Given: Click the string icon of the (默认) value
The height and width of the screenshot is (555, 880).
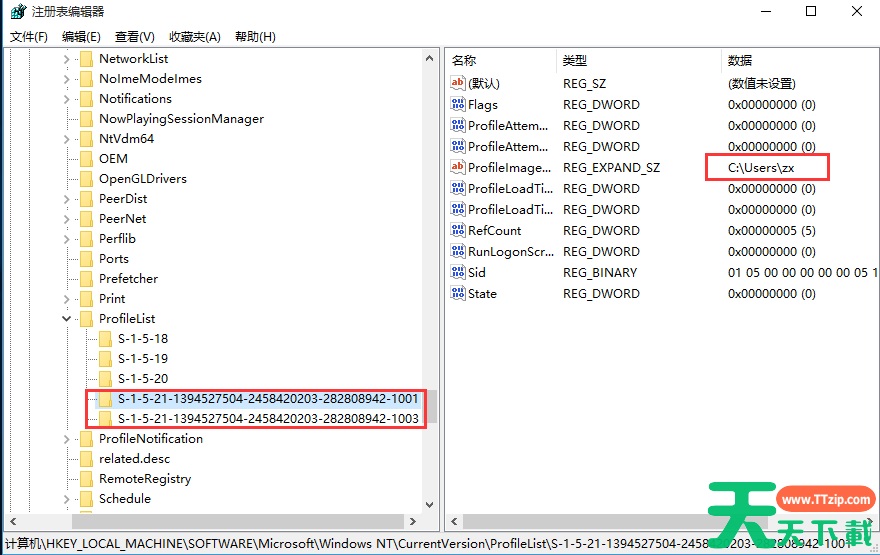Looking at the screenshot, I should pyautogui.click(x=458, y=83).
